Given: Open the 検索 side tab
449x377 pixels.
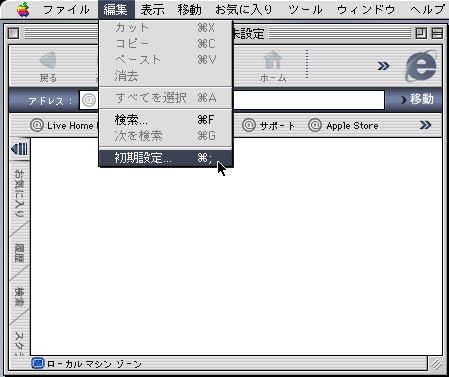Looking at the screenshot, I should tap(19, 297).
